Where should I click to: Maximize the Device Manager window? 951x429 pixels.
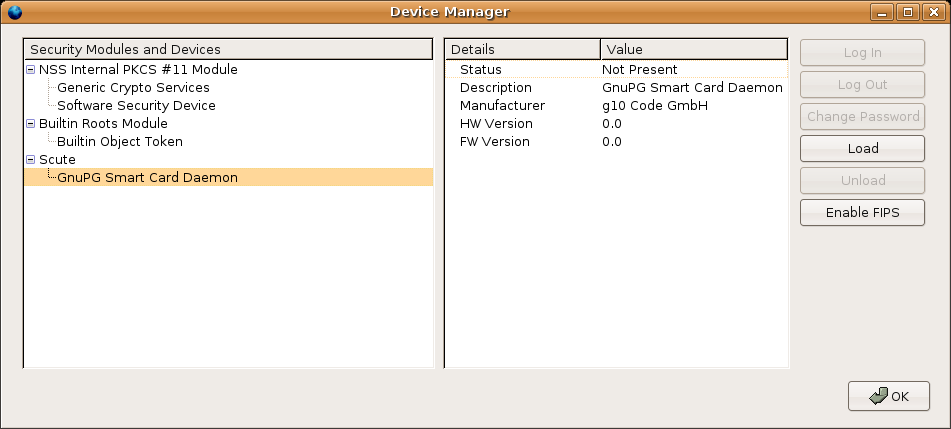(908, 12)
